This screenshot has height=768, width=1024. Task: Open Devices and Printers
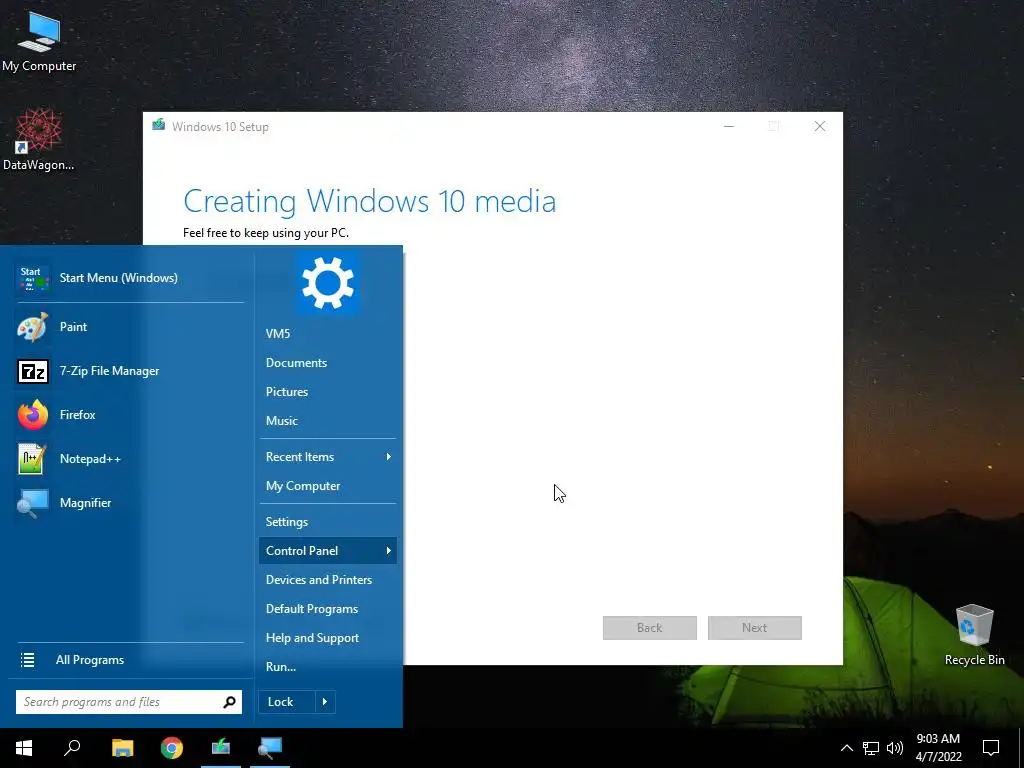[327, 580]
